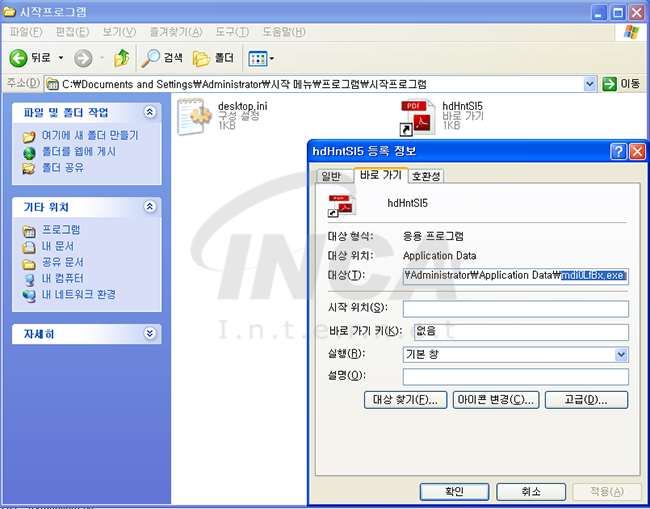650x509 pixels.
Task: Click the 아이콘 변경(C)... button
Action: click(x=496, y=400)
